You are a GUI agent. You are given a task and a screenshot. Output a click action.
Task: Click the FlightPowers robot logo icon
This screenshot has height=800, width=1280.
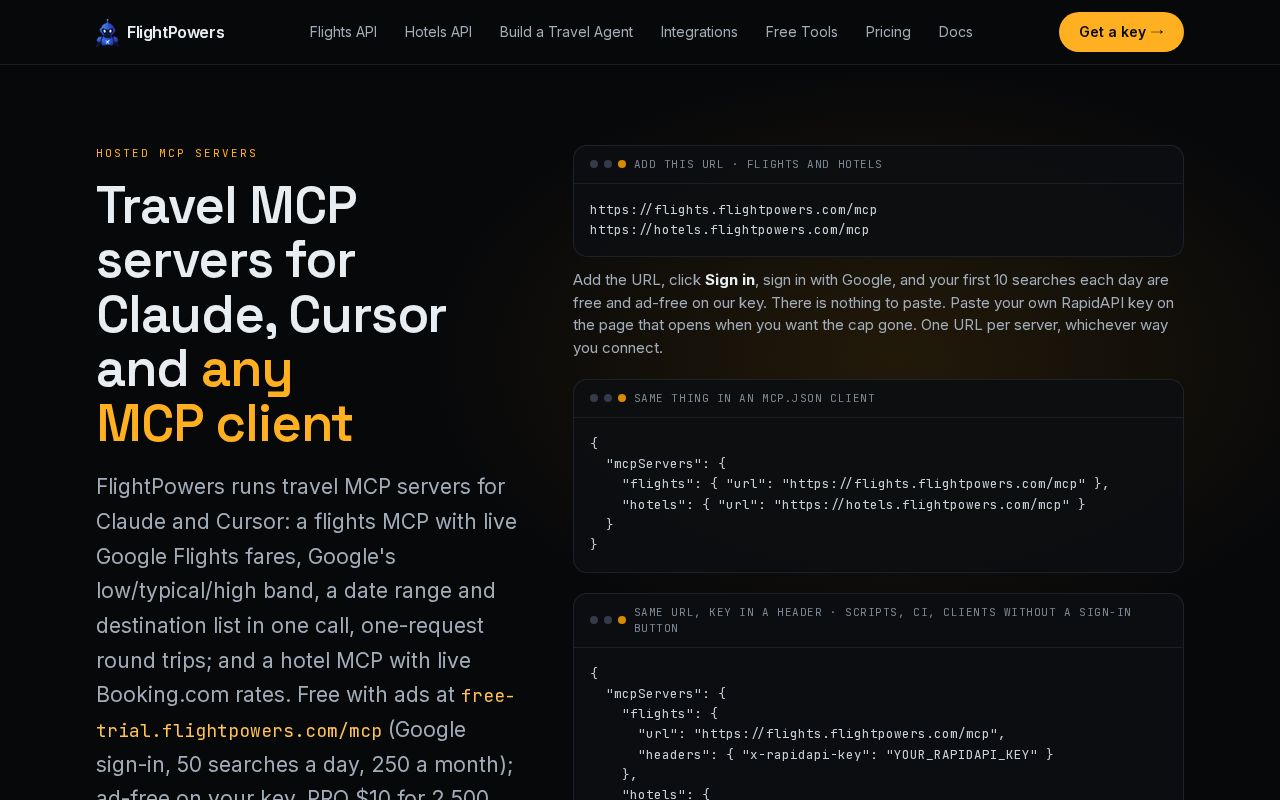pyautogui.click(x=107, y=32)
